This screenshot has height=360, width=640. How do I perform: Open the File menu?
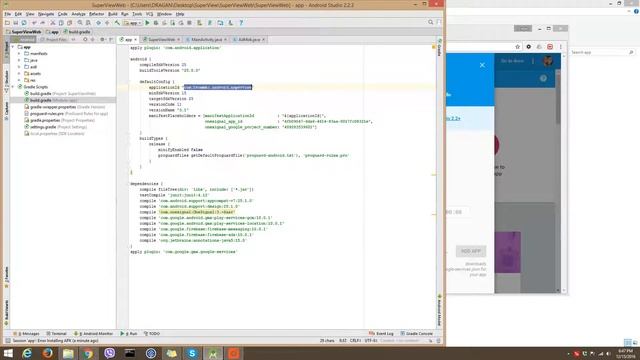point(8,14)
